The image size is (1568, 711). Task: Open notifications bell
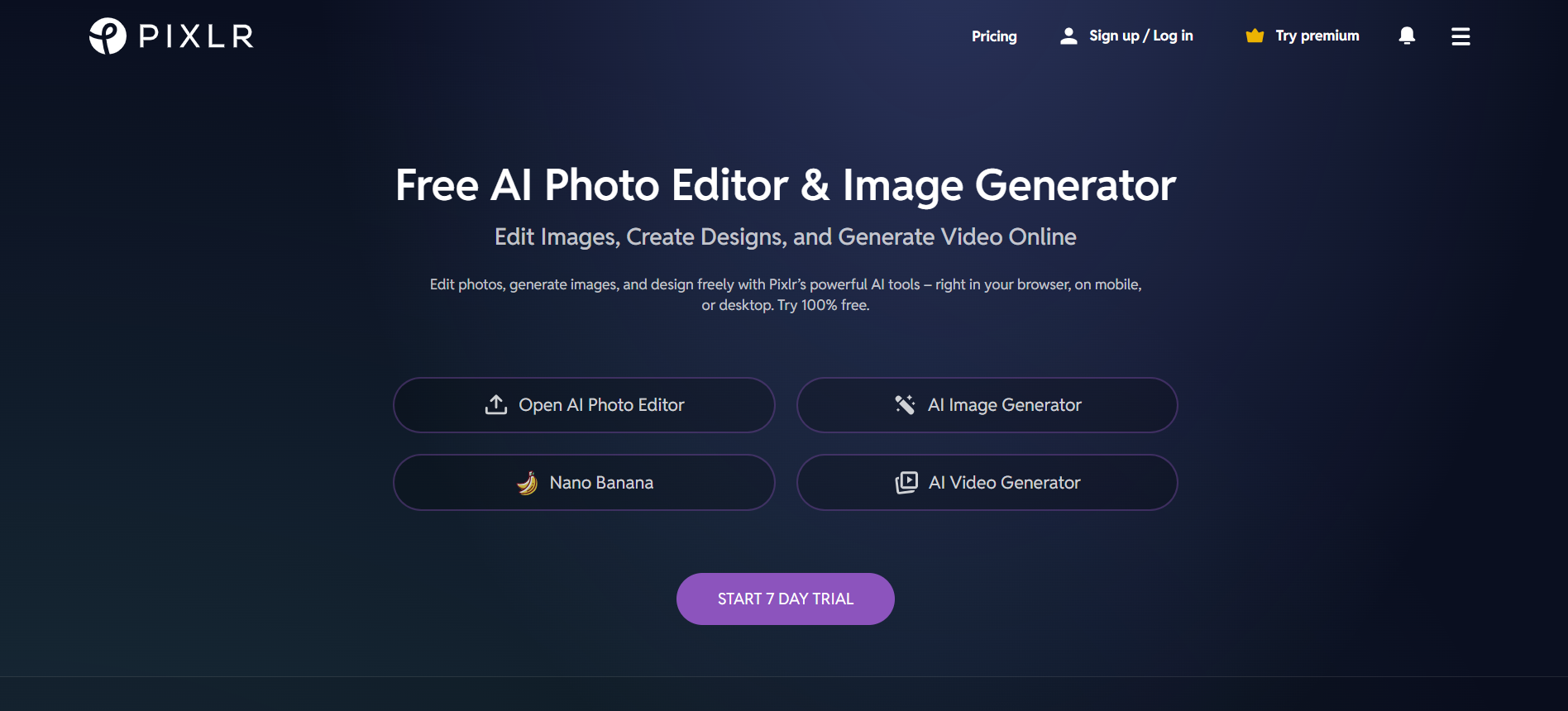point(1407,36)
